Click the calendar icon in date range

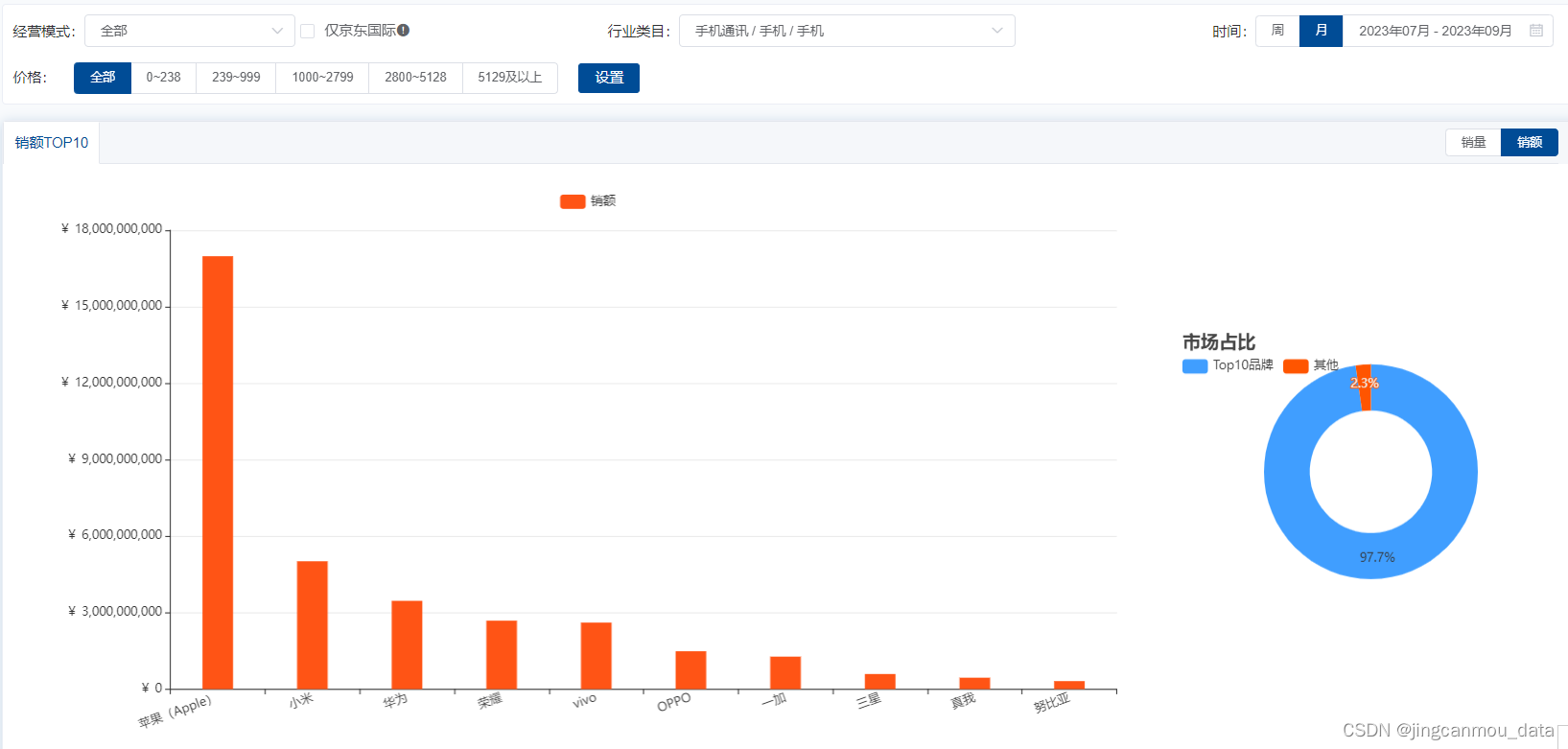click(x=1536, y=31)
